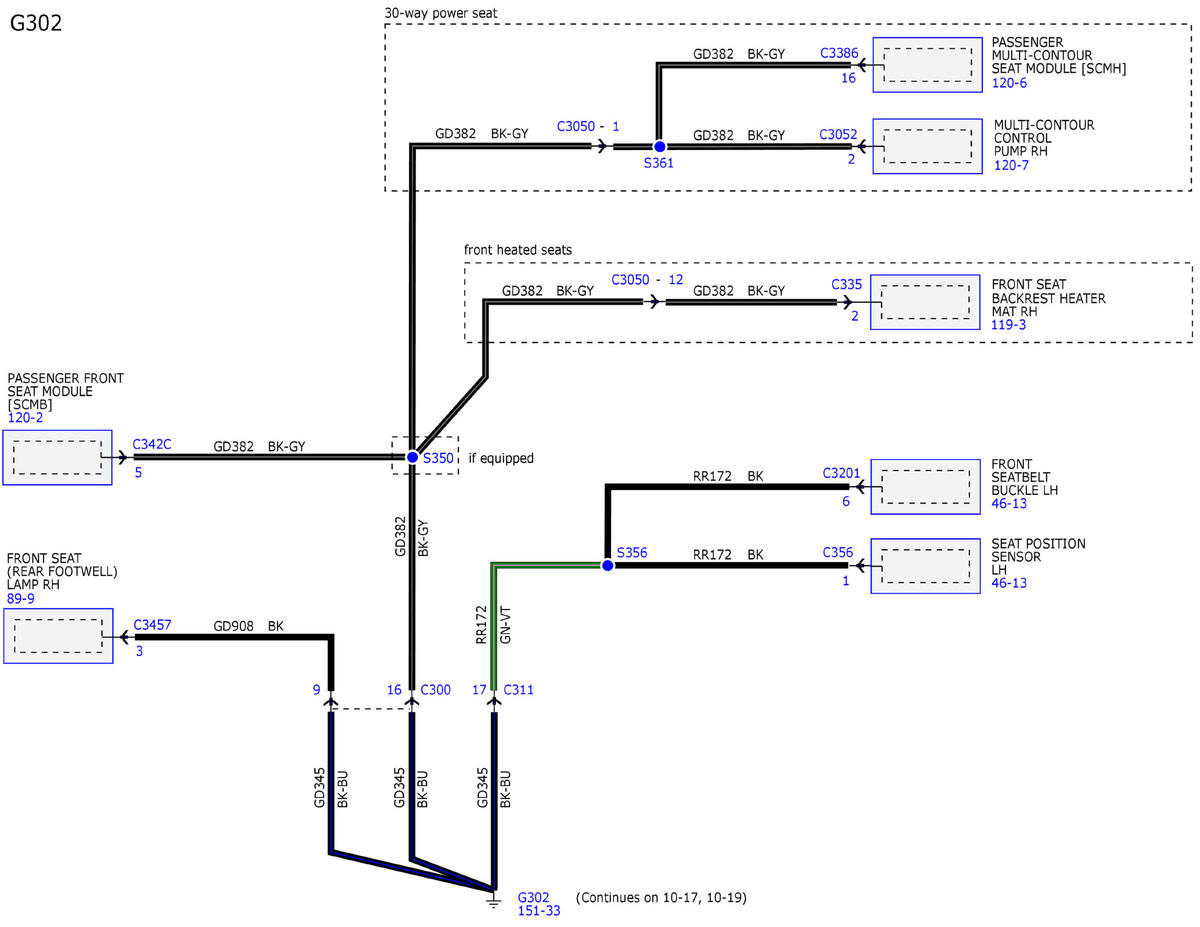Click GD382 BK-GY label on C335 wire

pyautogui.click(x=739, y=291)
